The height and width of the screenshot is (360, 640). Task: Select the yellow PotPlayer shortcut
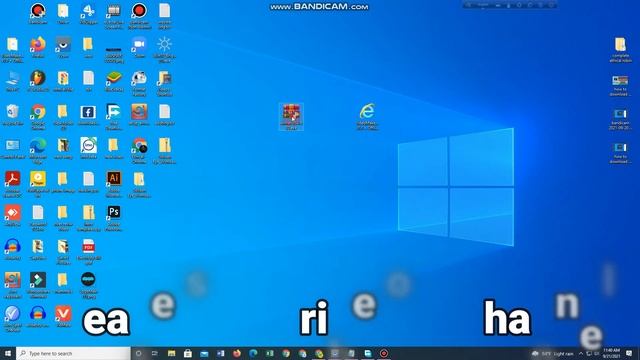click(38, 184)
